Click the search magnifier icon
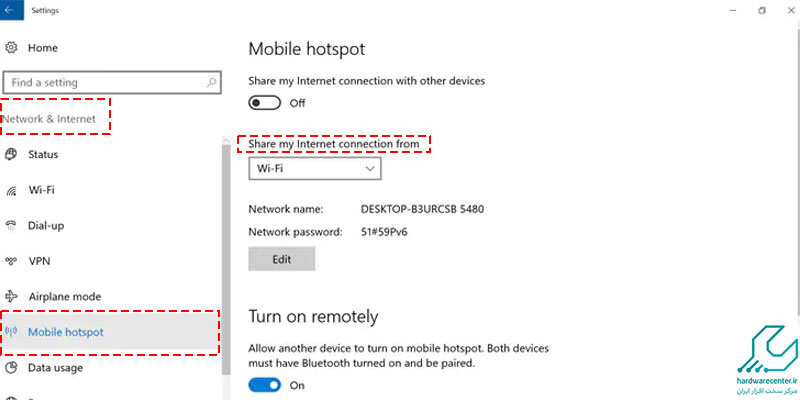 pyautogui.click(x=211, y=83)
